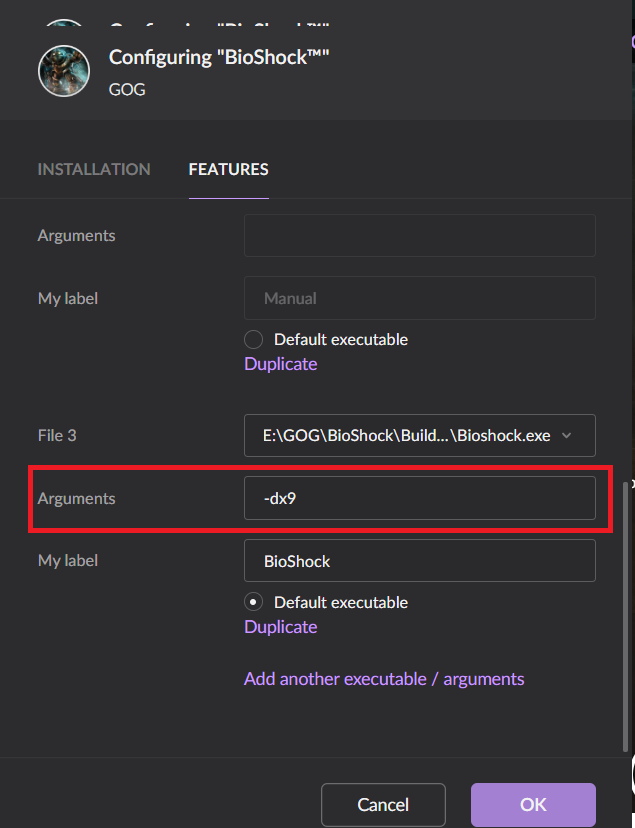
Task: Confirm with the OK button
Action: (533, 805)
